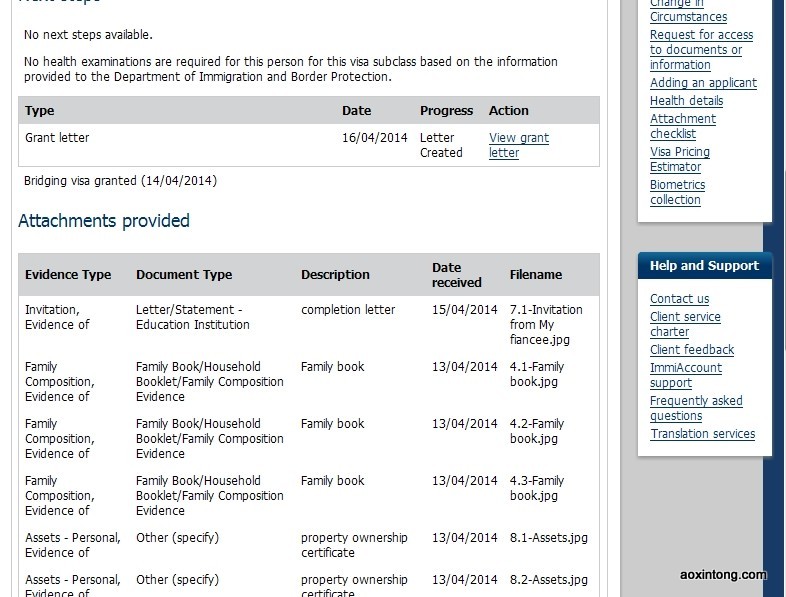Open Translation services link
The height and width of the screenshot is (597, 786).
[702, 434]
